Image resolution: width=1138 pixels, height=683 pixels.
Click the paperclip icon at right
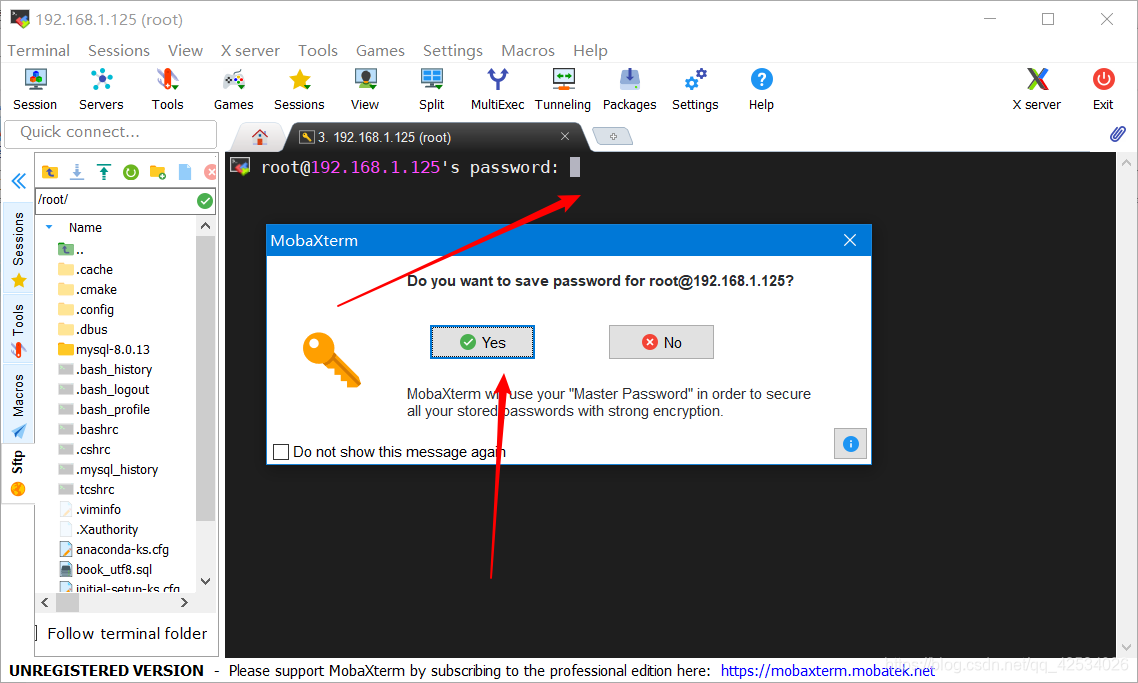1118,134
